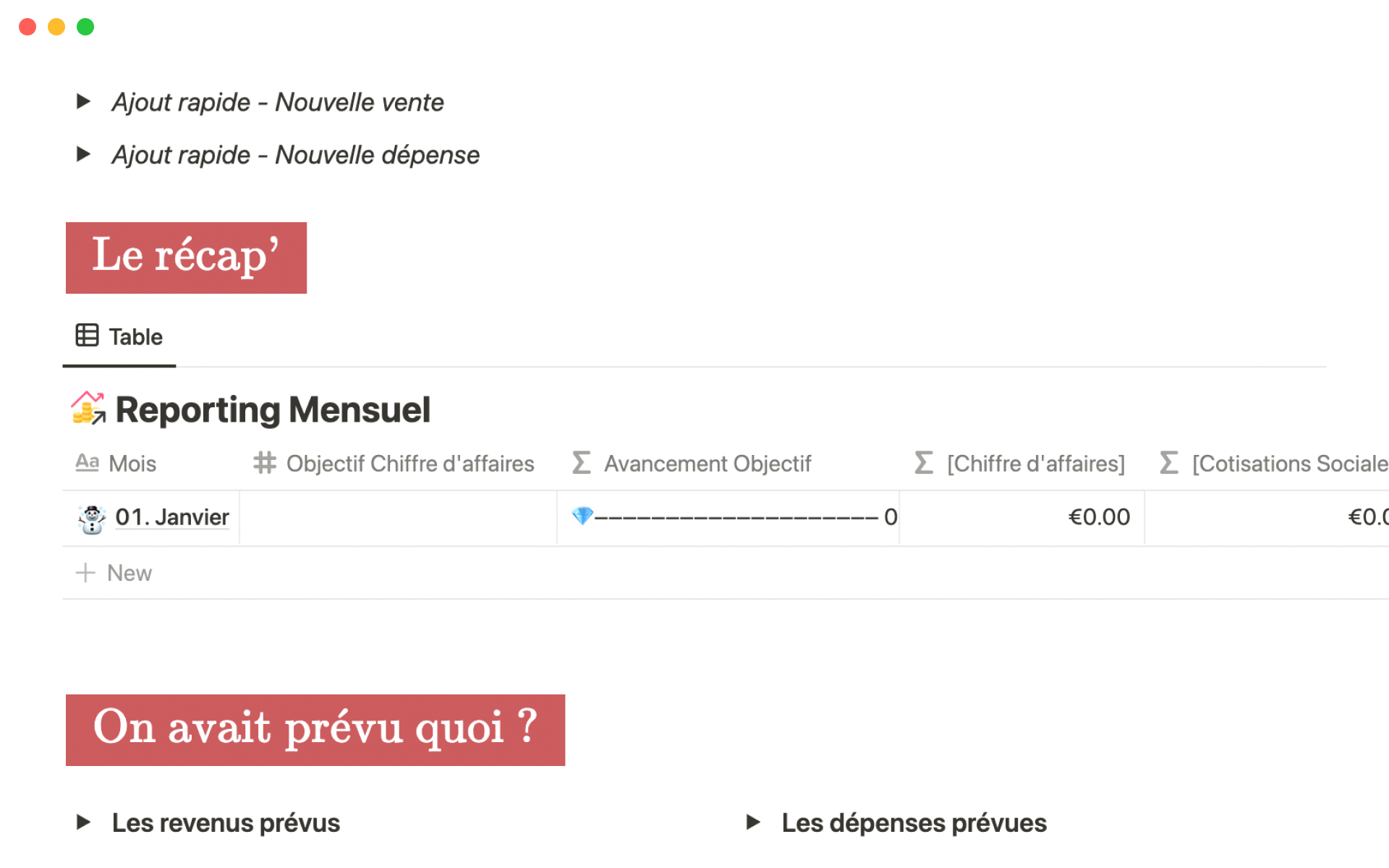1389x868 pixels.
Task: Click the Avancement Objectif progress bar
Action: [x=736, y=517]
